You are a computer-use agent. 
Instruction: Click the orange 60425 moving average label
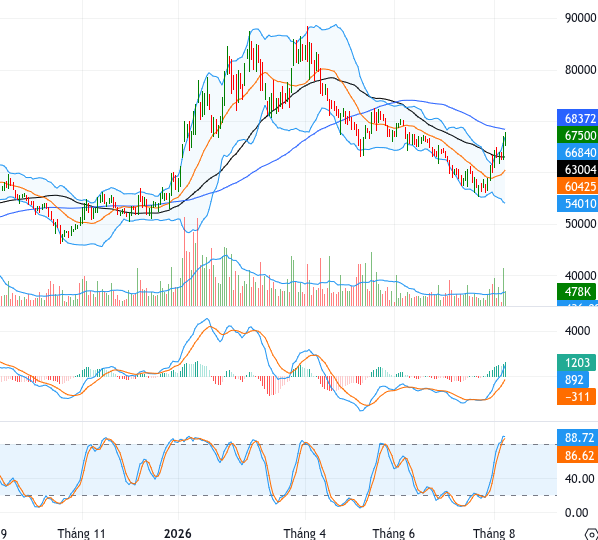point(577,186)
